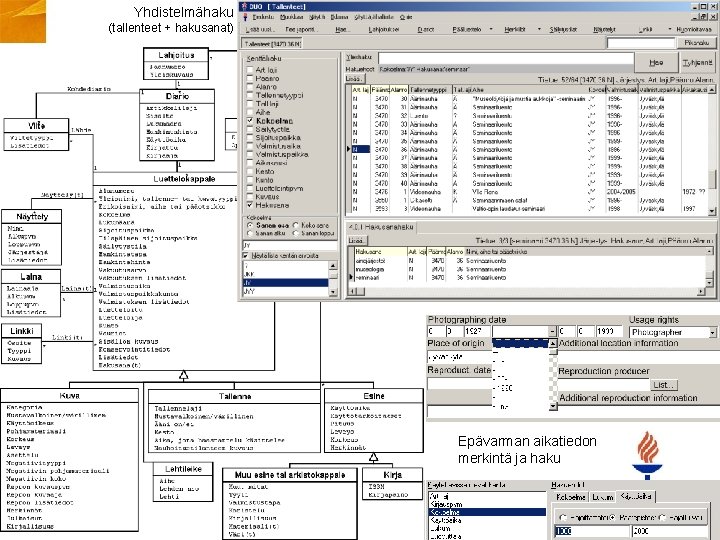Viewport: 720px width, 540px height.
Task: Open the Näytä menu
Action: (x=317, y=17)
